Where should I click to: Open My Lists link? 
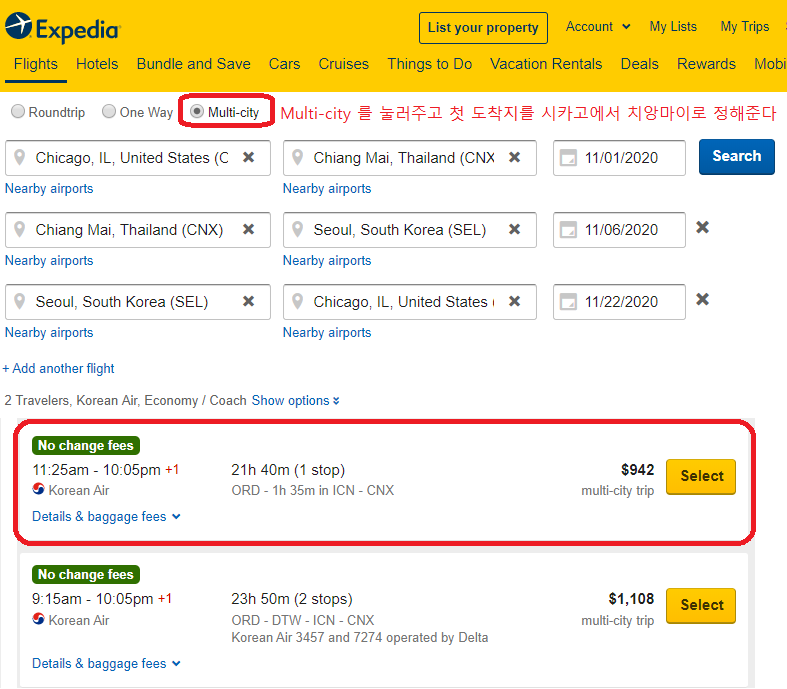[673, 27]
